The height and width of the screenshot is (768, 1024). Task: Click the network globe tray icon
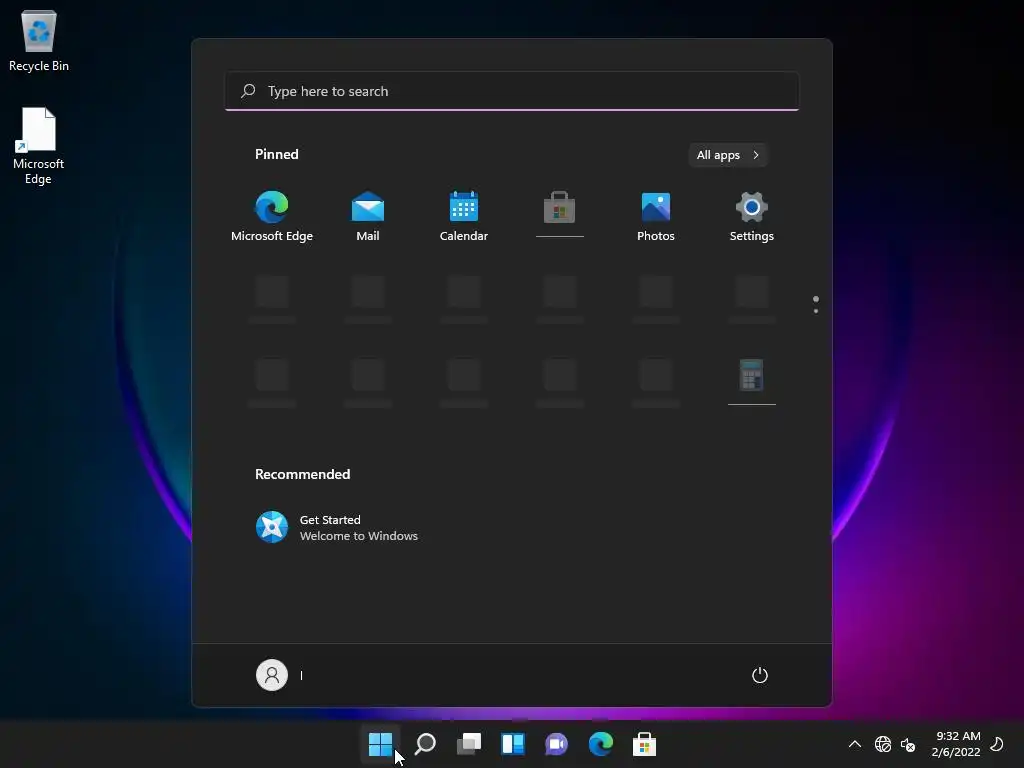tap(883, 744)
